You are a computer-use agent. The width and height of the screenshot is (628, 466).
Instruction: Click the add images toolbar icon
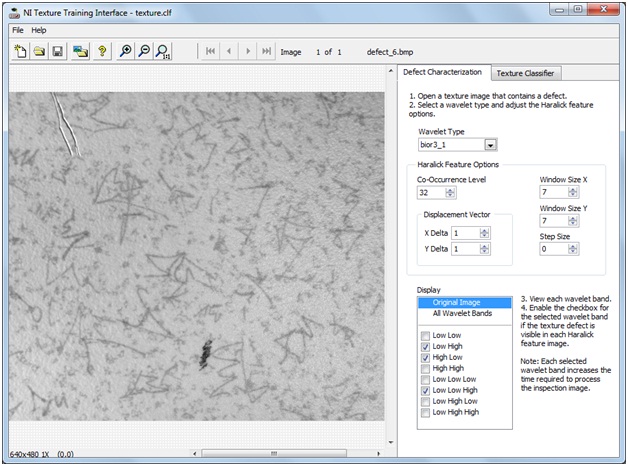point(81,52)
